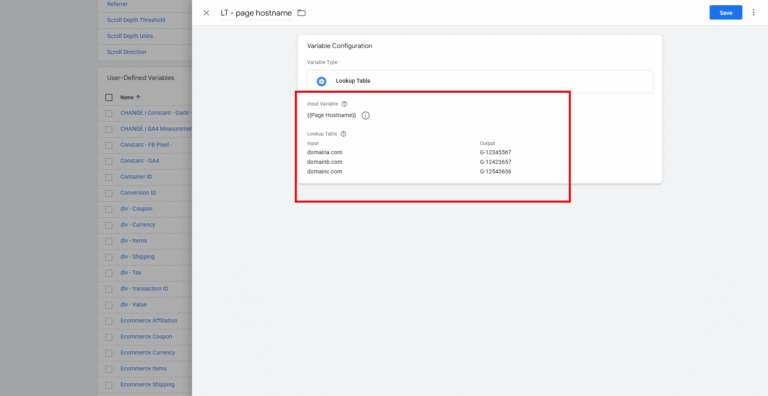Open the Scroll Direction variable
The height and width of the screenshot is (396, 768).
coord(126,52)
